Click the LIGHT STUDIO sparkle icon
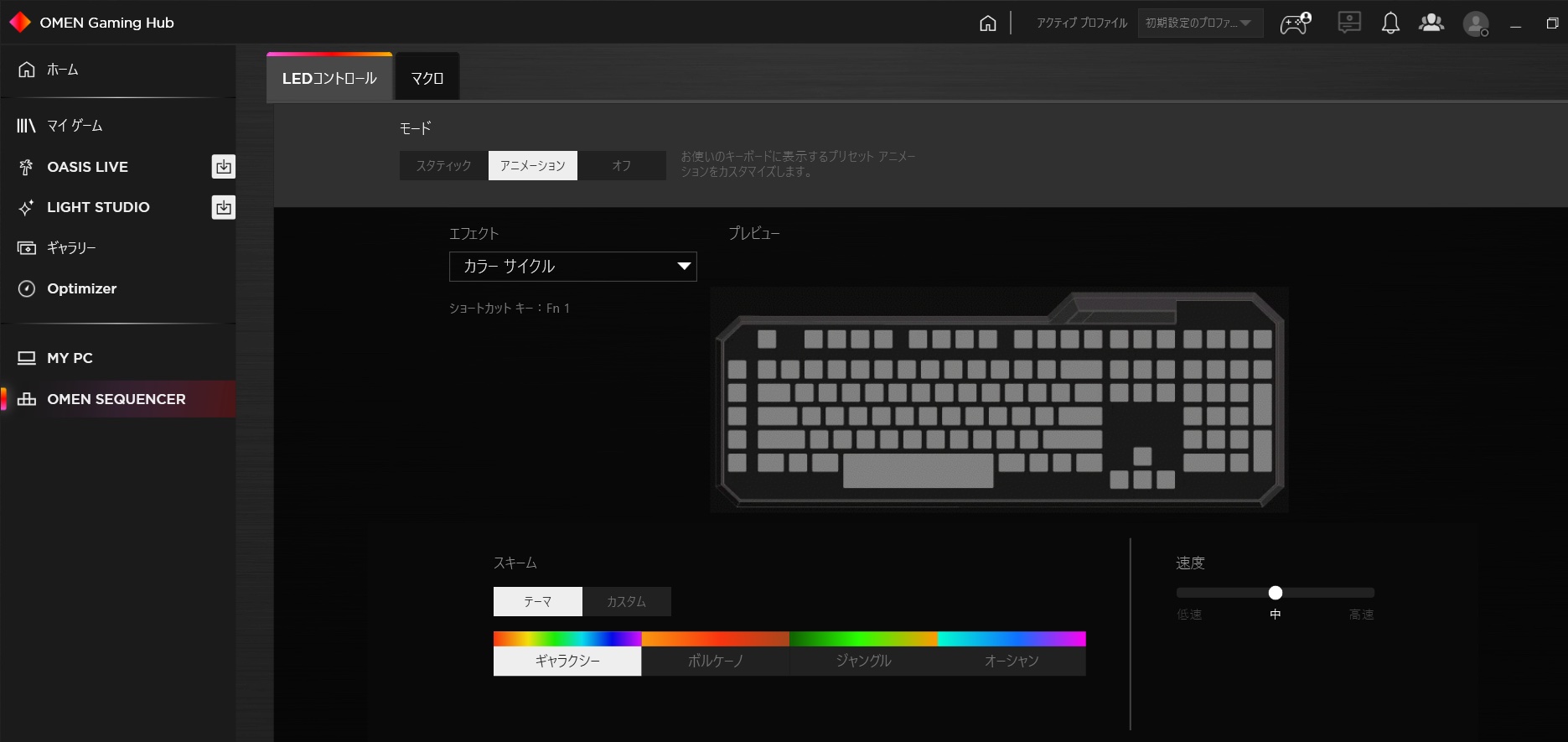Viewport: 1568px width, 742px height. point(26,207)
